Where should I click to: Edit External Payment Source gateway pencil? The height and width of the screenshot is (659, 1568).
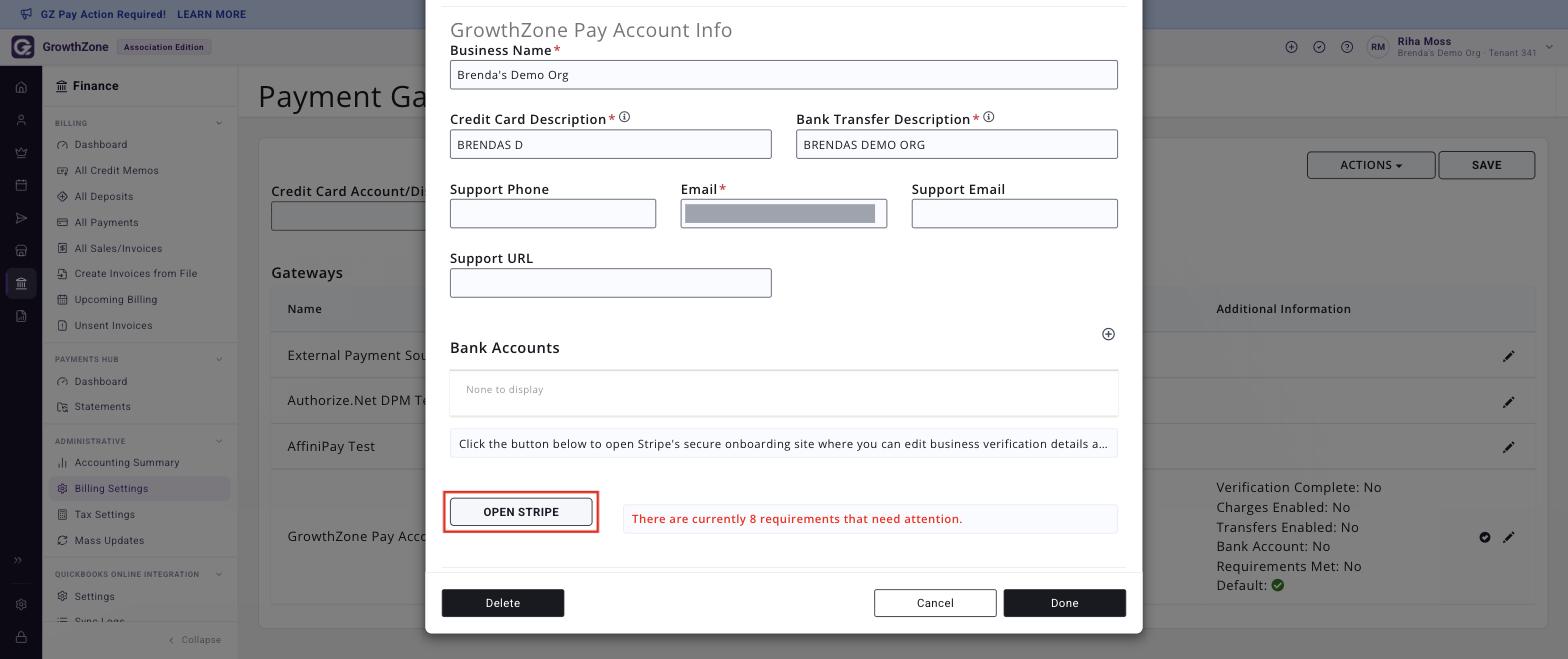click(x=1509, y=356)
